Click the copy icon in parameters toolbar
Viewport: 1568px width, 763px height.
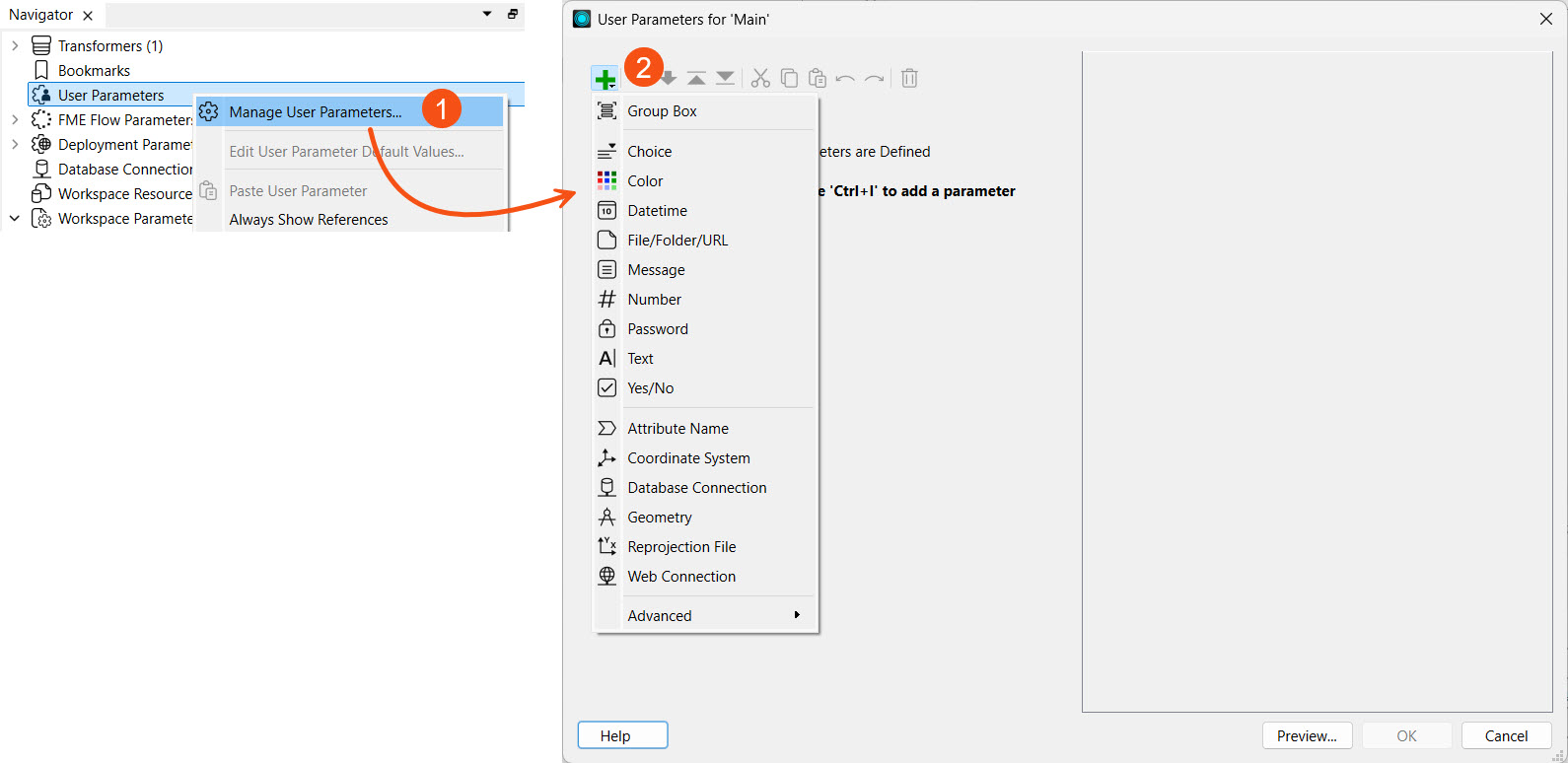(789, 79)
